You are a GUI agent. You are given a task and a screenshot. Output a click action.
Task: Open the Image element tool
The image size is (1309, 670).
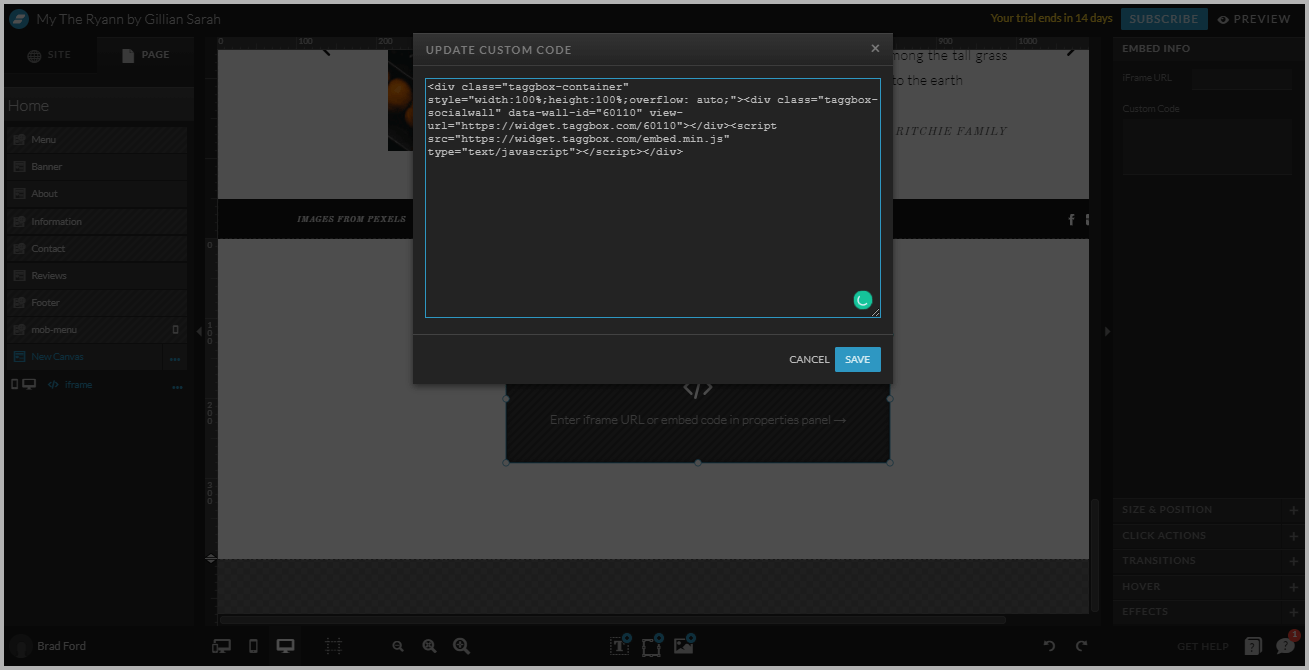coord(683,646)
